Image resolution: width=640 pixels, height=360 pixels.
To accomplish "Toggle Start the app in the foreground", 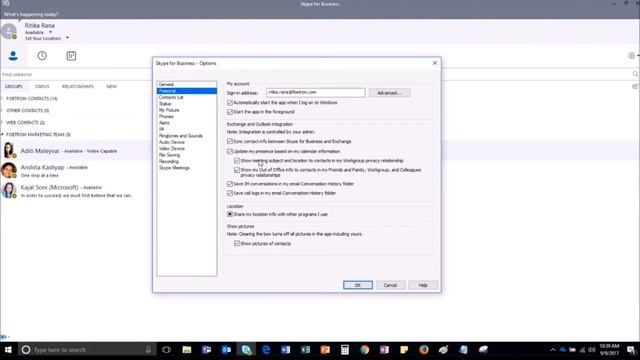I will pyautogui.click(x=230, y=112).
